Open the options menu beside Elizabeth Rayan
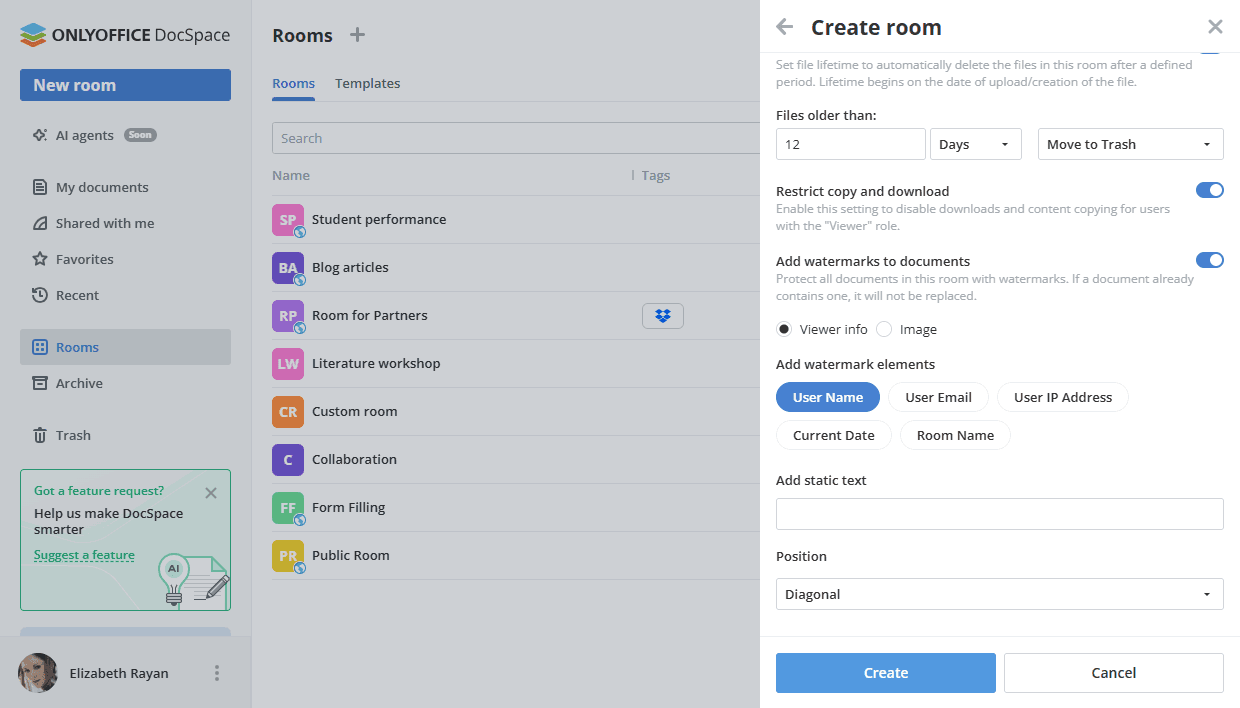This screenshot has width=1240, height=708. pyautogui.click(x=217, y=673)
